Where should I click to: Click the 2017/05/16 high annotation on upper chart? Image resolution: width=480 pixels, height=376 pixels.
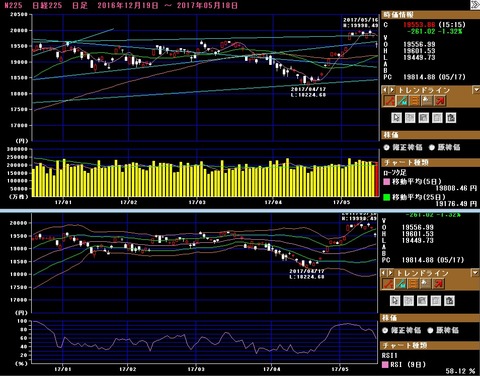pos(361,23)
